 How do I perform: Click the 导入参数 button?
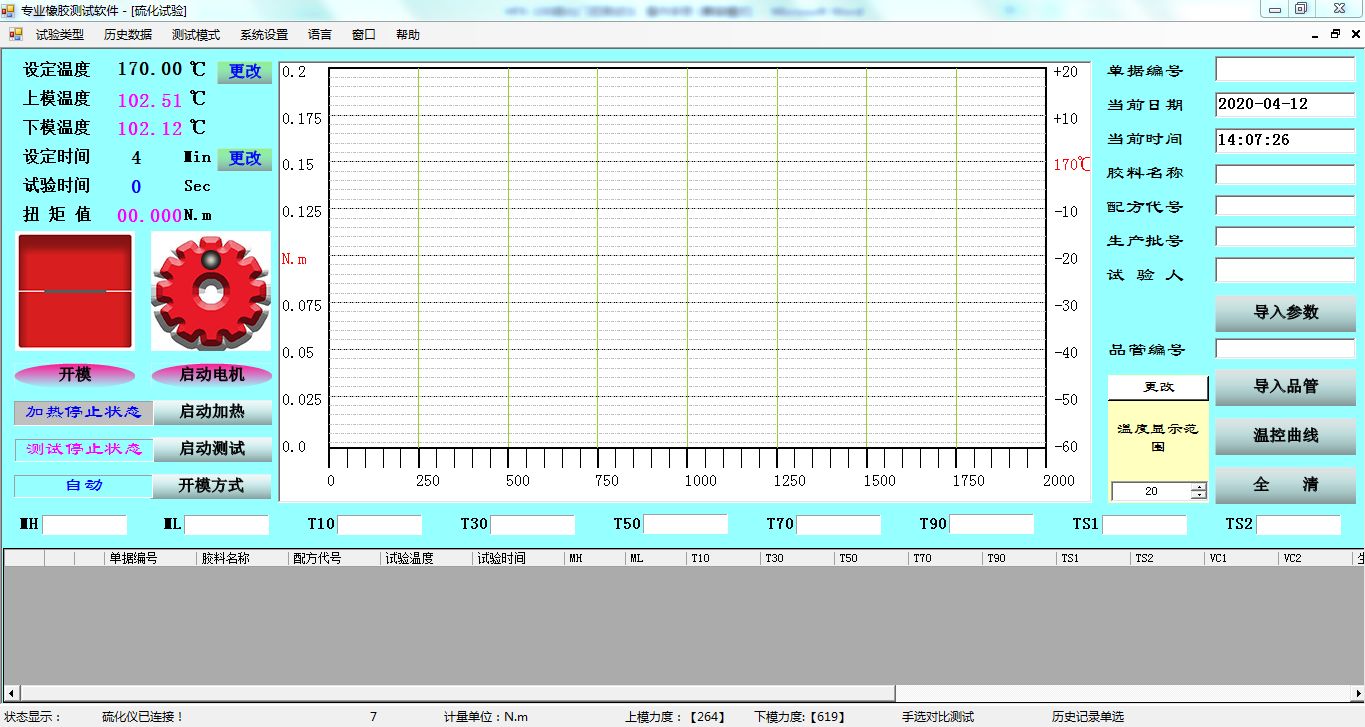coord(1286,313)
